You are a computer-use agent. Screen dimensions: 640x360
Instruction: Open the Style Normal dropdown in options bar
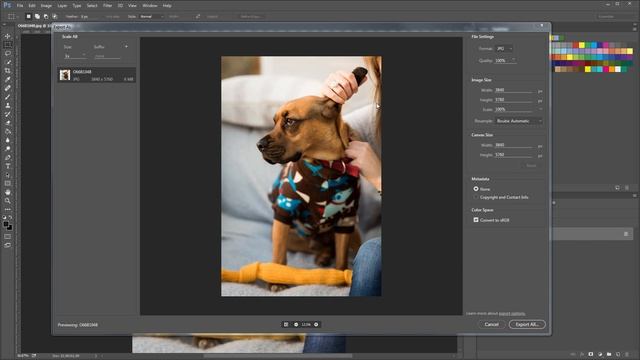click(x=152, y=16)
